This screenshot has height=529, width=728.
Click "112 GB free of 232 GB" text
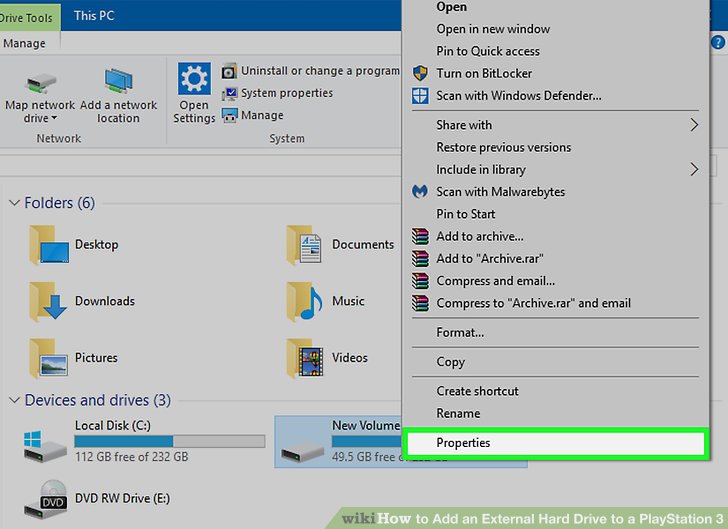(131, 457)
